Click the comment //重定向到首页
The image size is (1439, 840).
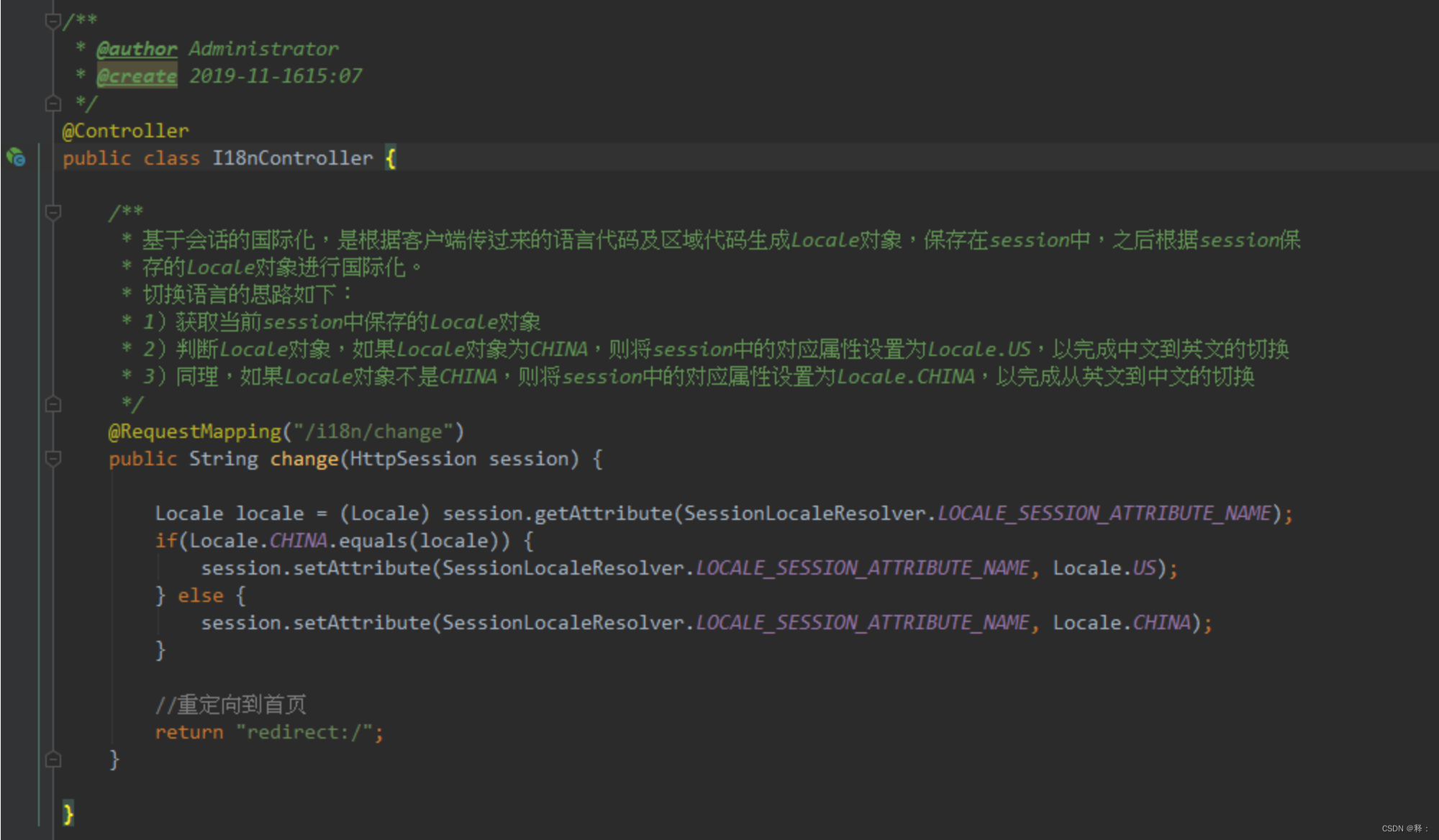click(231, 705)
